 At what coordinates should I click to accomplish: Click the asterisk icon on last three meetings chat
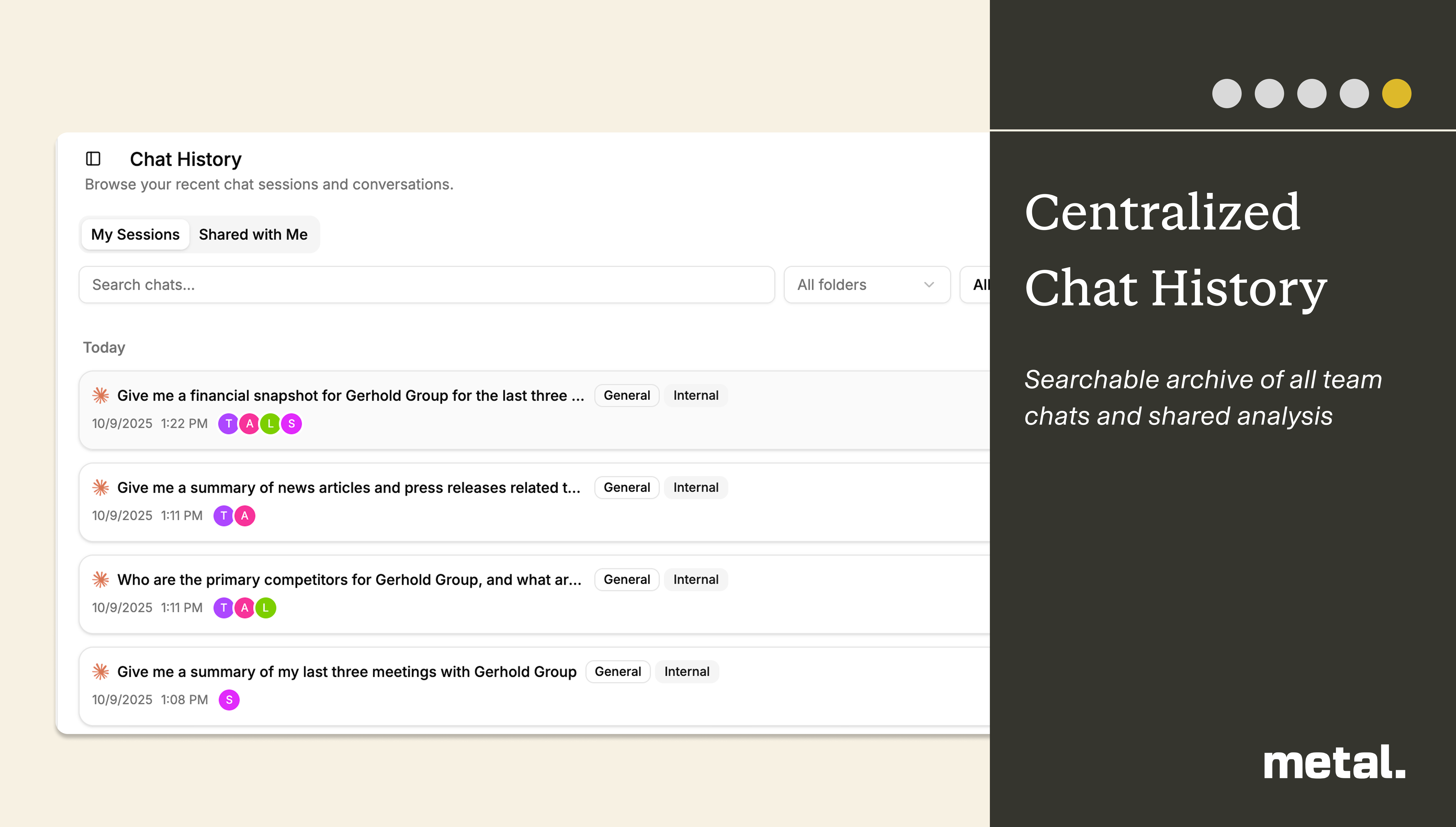tap(101, 671)
